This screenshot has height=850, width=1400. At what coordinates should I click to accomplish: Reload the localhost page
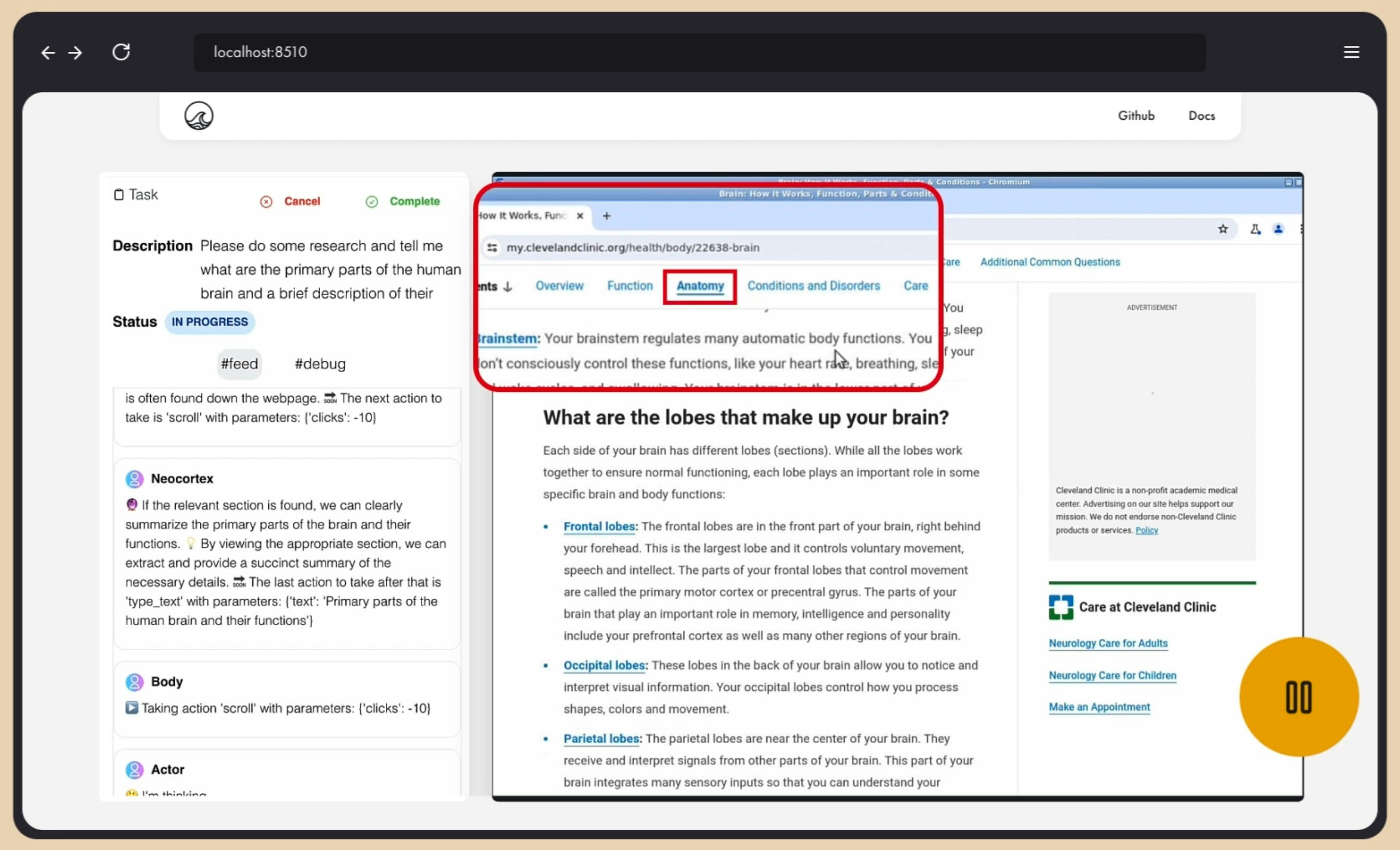[x=121, y=52]
